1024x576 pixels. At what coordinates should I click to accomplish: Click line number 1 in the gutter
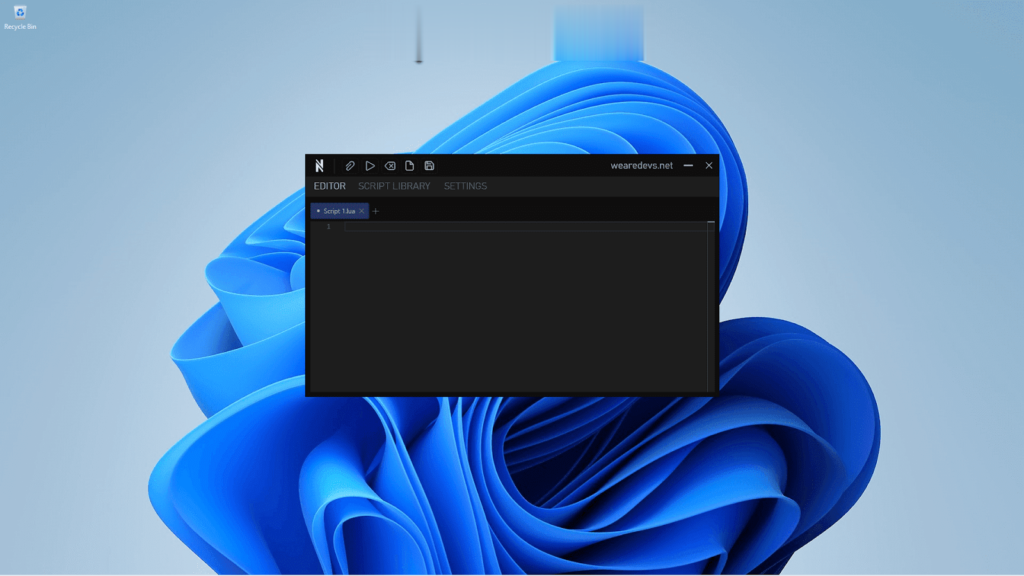[x=328, y=227]
